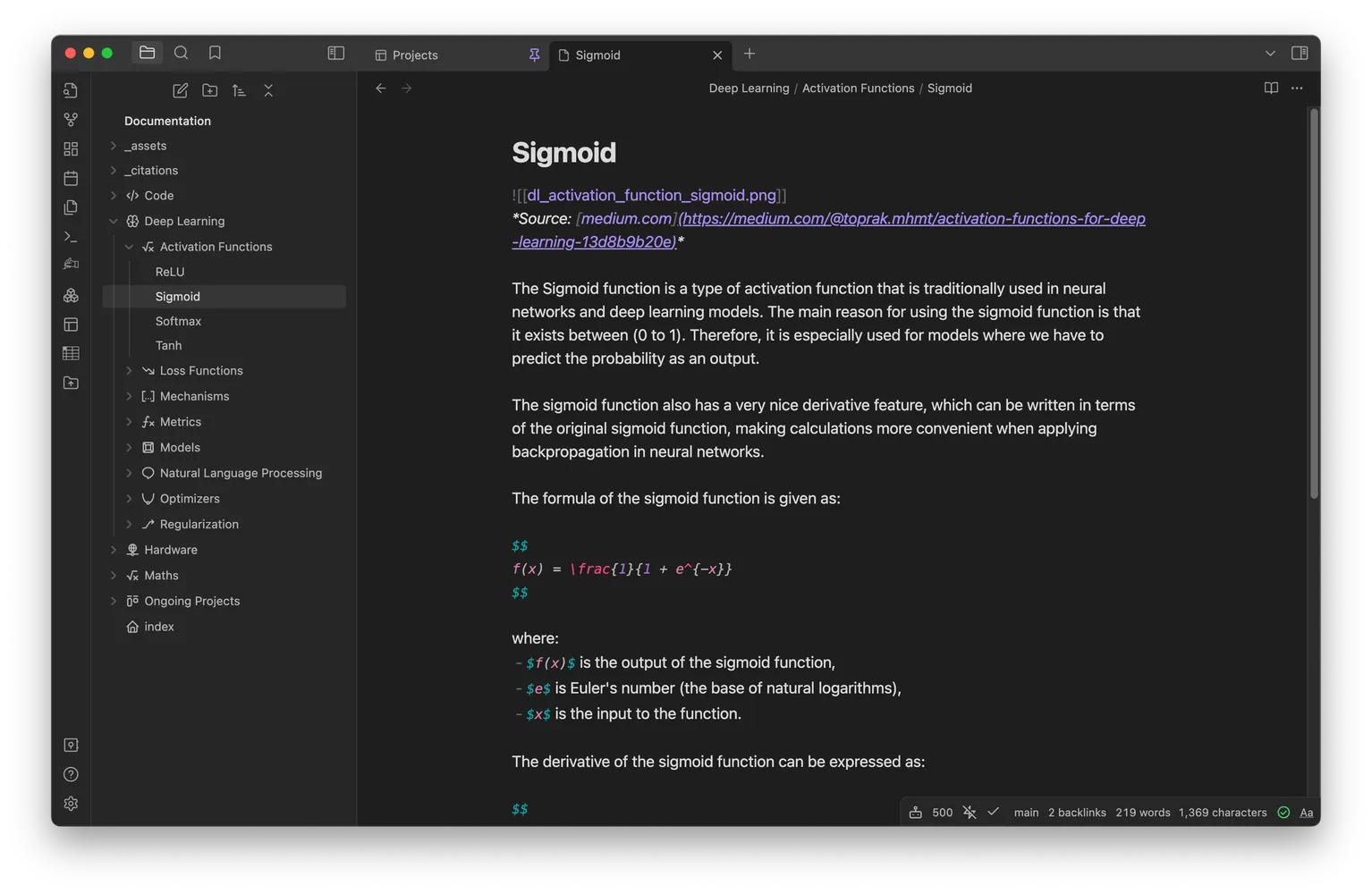Screen dimensions: 1372x894
Task: Toggle the left sidebar panel
Action: click(x=335, y=53)
